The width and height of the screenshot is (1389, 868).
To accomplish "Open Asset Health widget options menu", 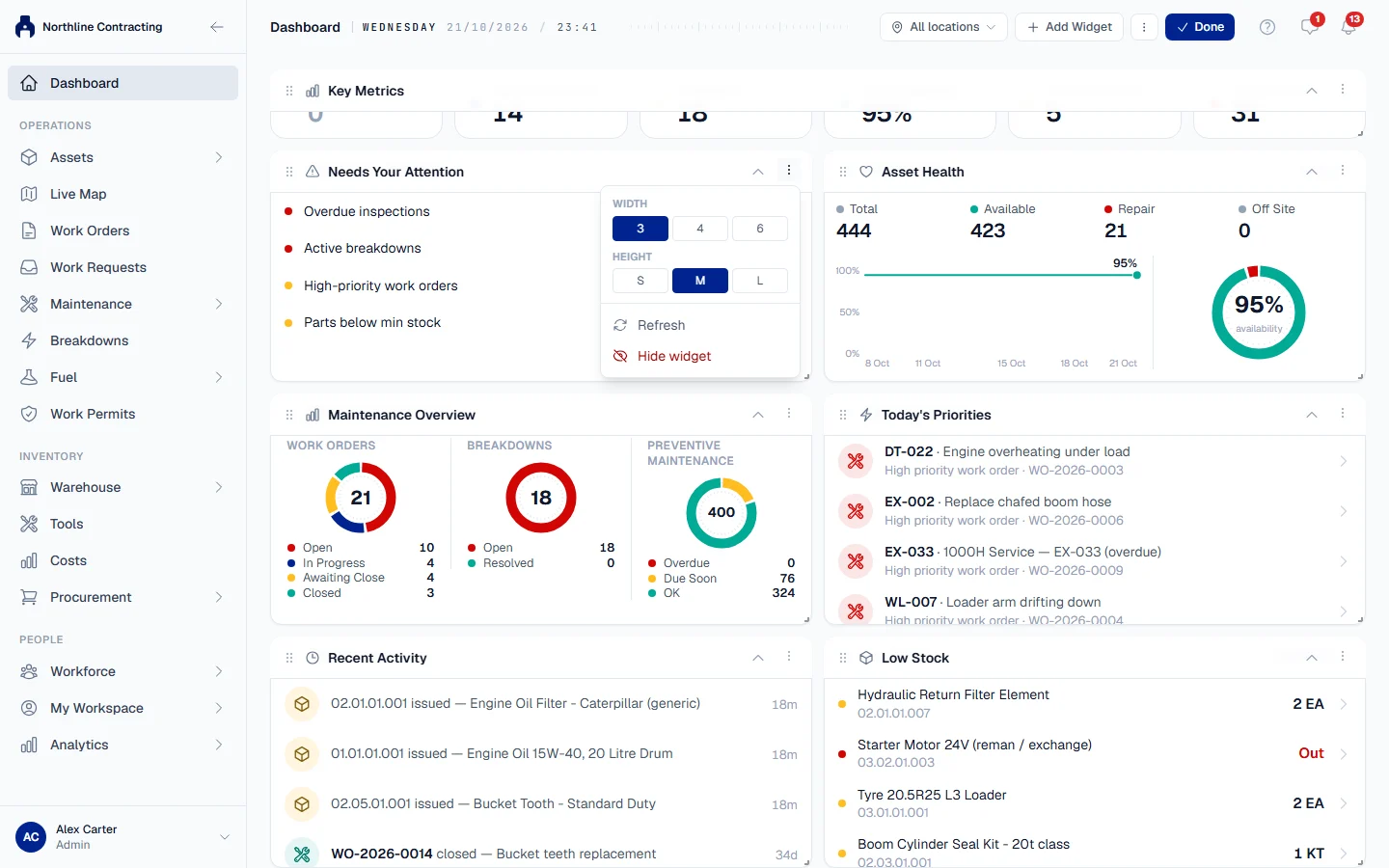I will pos(1343,171).
